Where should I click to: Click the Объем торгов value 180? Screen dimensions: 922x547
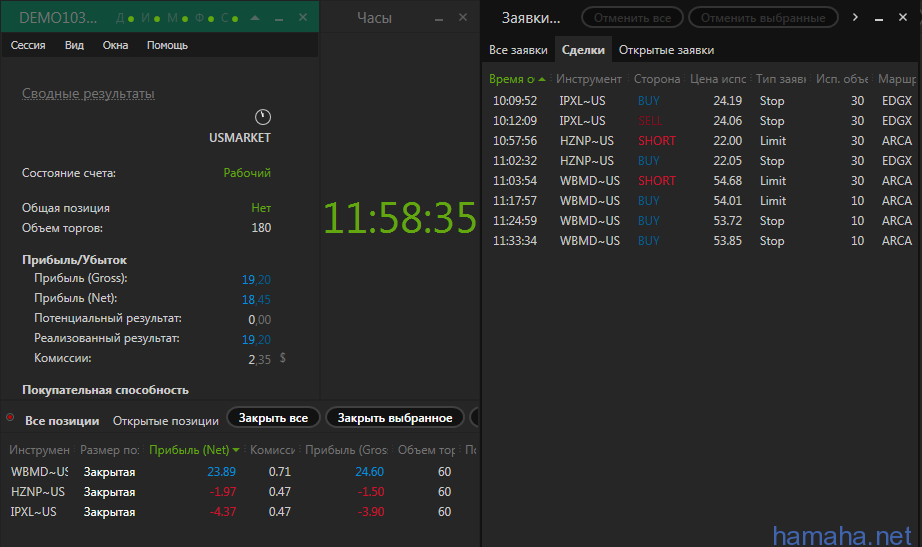[x=261, y=228]
